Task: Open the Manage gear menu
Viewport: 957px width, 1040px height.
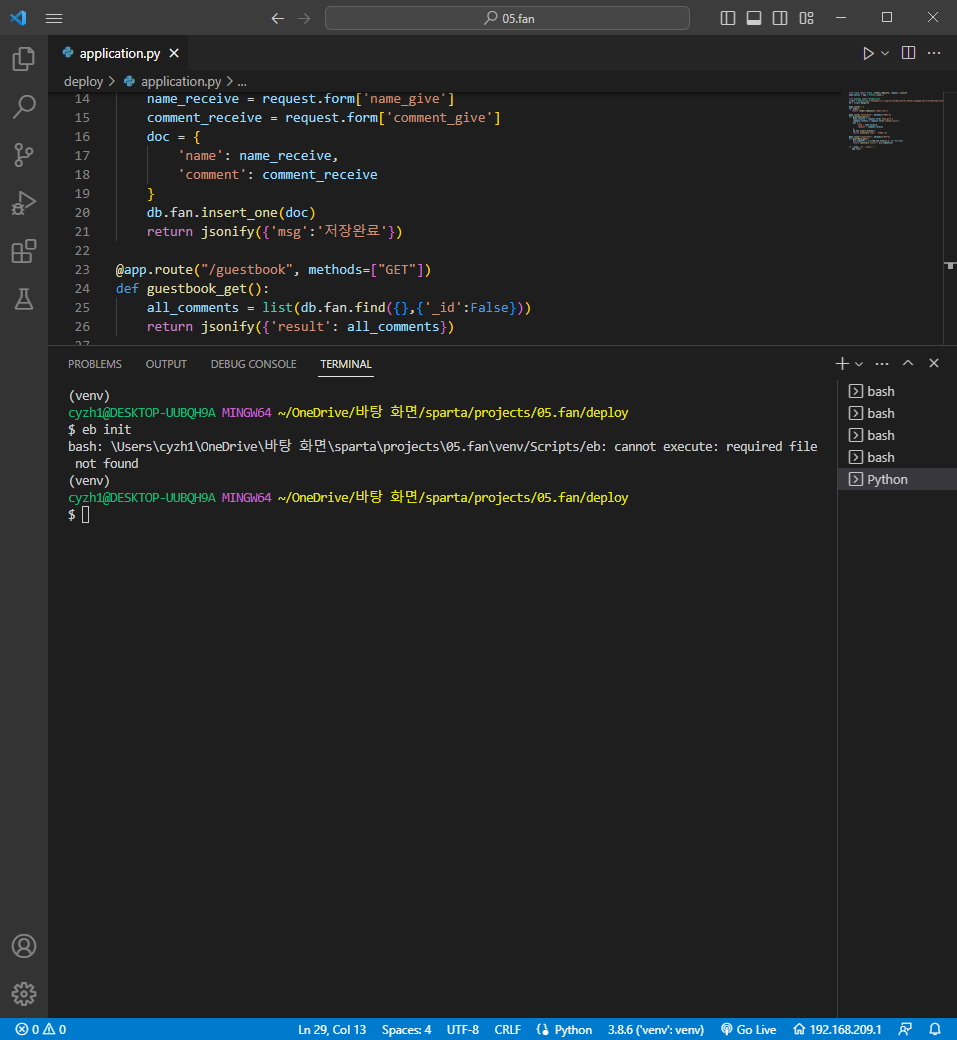Action: 24,994
